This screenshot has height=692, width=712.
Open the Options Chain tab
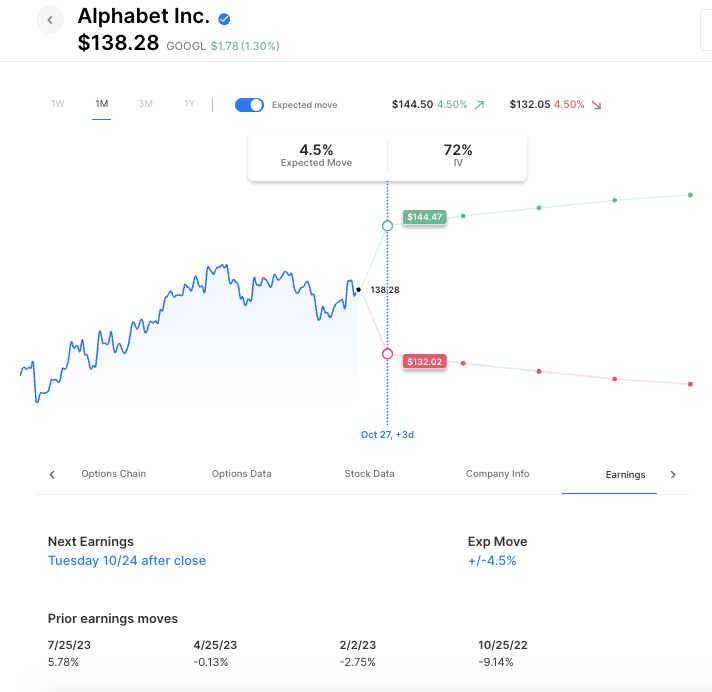(x=113, y=474)
